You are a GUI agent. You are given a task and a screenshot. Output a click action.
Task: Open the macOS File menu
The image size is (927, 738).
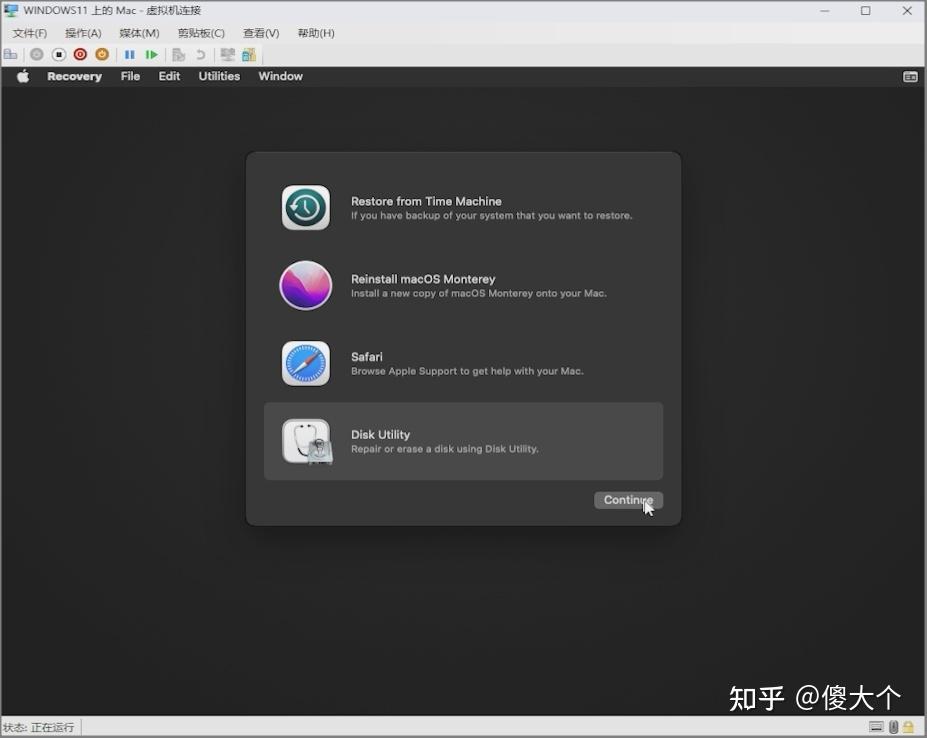(130, 76)
